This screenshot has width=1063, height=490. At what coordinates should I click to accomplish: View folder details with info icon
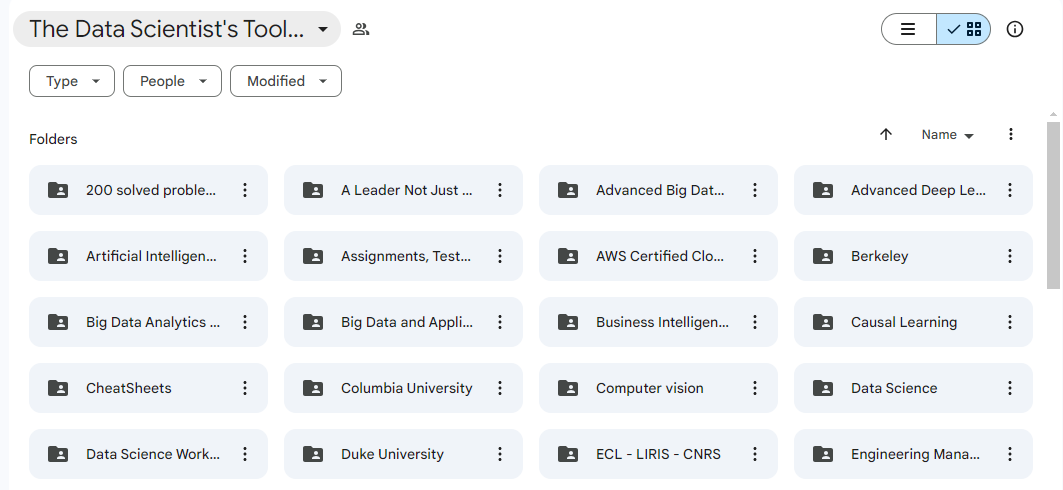(1015, 29)
